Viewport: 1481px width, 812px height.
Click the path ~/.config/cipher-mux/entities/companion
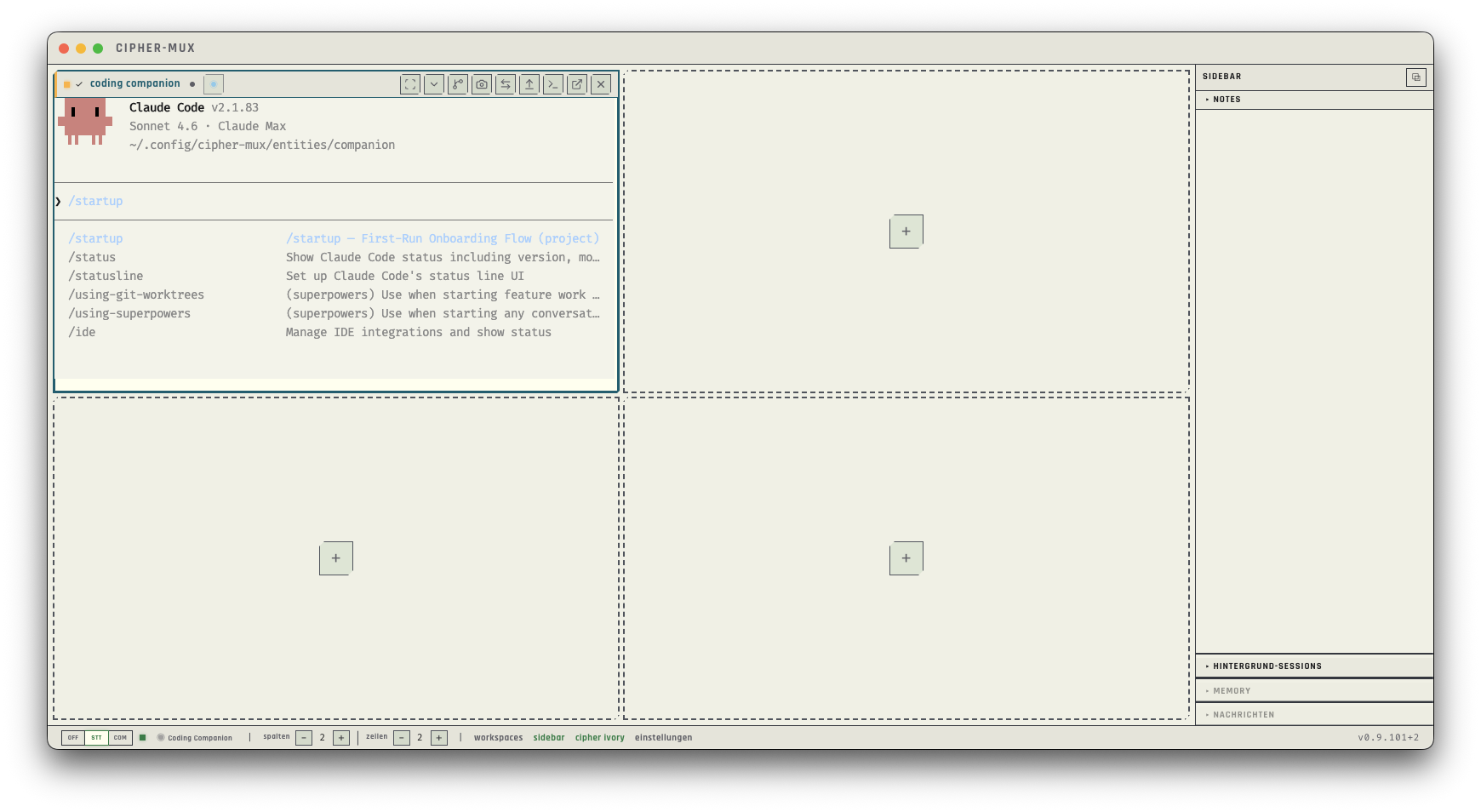click(262, 145)
